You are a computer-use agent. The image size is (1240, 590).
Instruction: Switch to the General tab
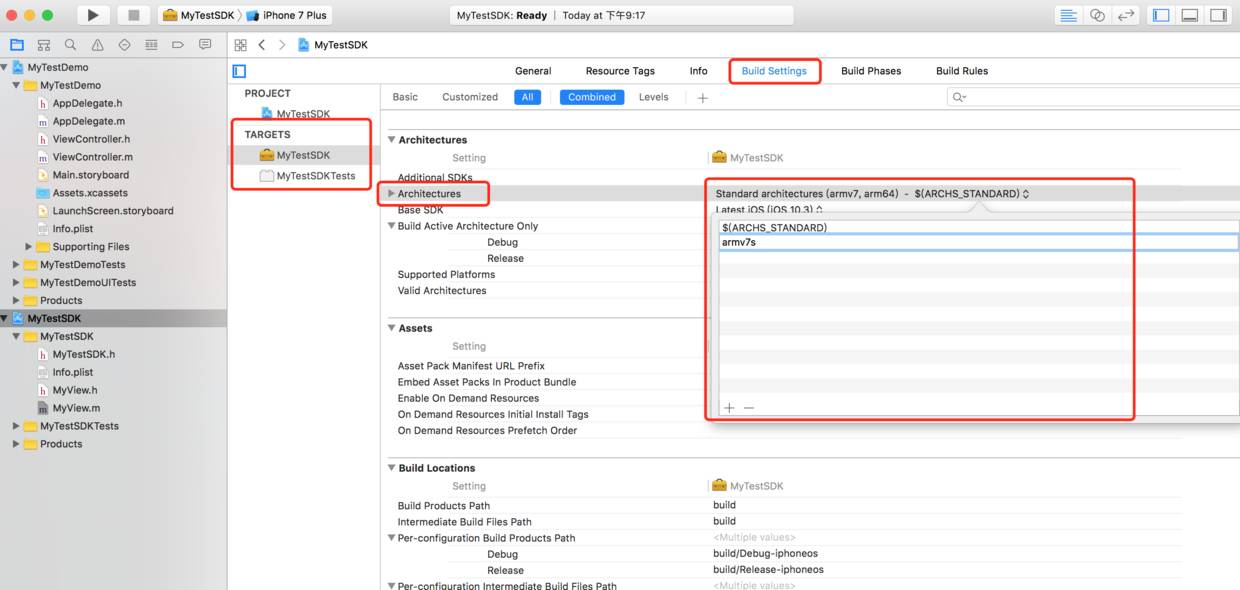(x=533, y=71)
